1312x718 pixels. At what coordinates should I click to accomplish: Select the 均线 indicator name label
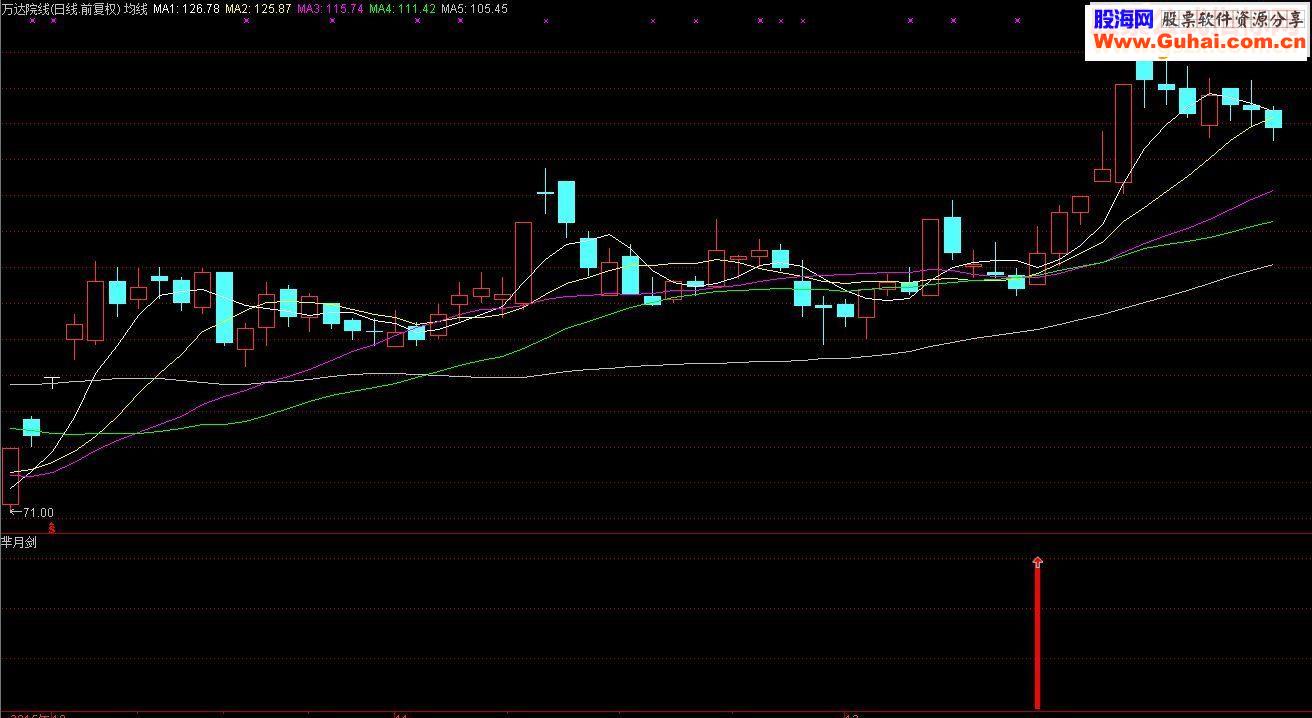coord(136,9)
